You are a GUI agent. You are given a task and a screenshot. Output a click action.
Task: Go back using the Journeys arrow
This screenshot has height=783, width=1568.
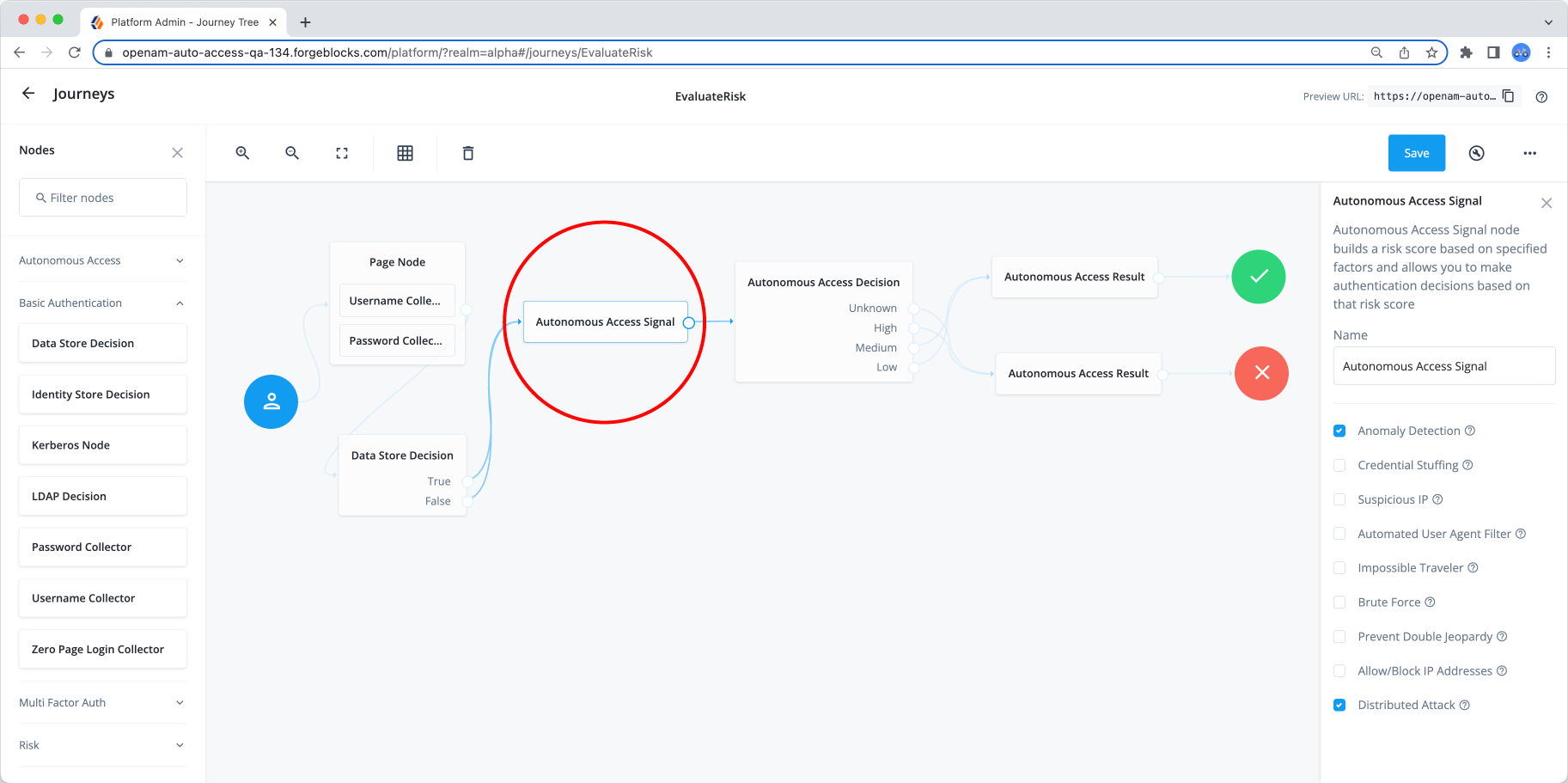(28, 94)
